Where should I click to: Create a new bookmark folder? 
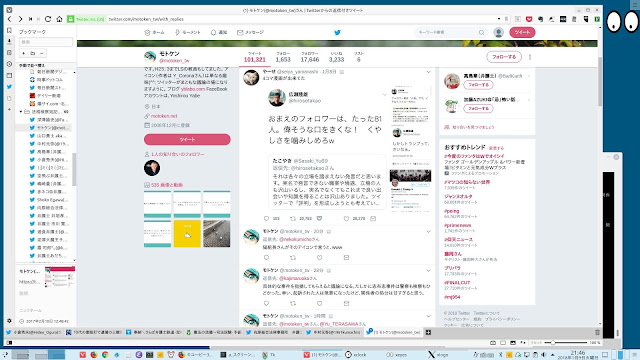click(33, 53)
